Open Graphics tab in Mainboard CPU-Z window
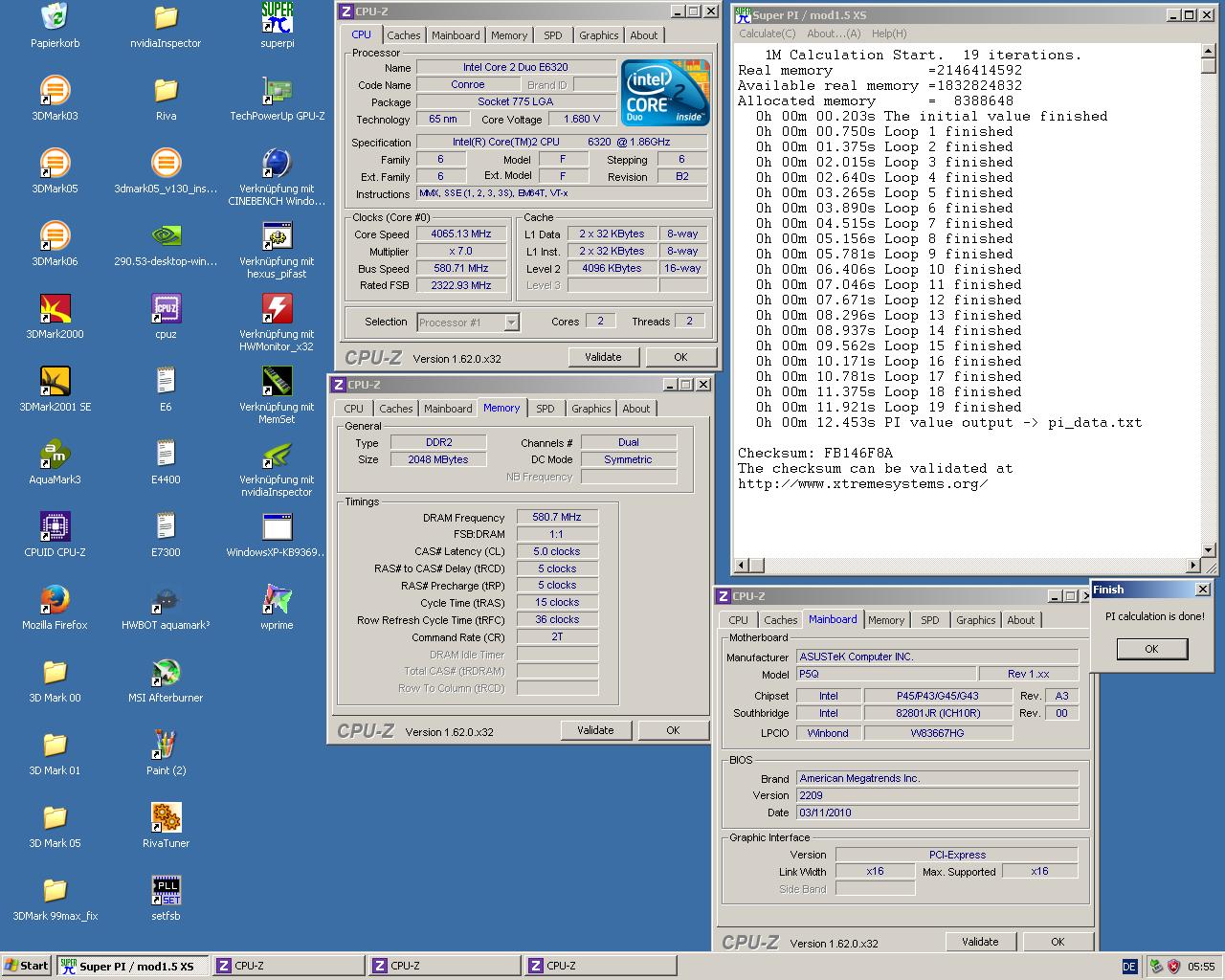This screenshot has height=980, width=1225. (975, 620)
